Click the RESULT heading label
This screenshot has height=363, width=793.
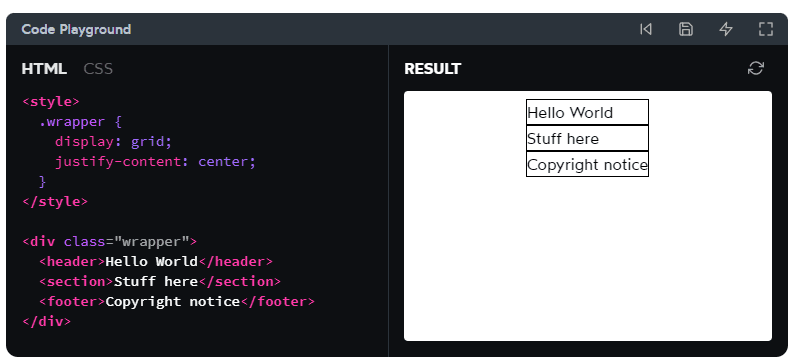[432, 69]
